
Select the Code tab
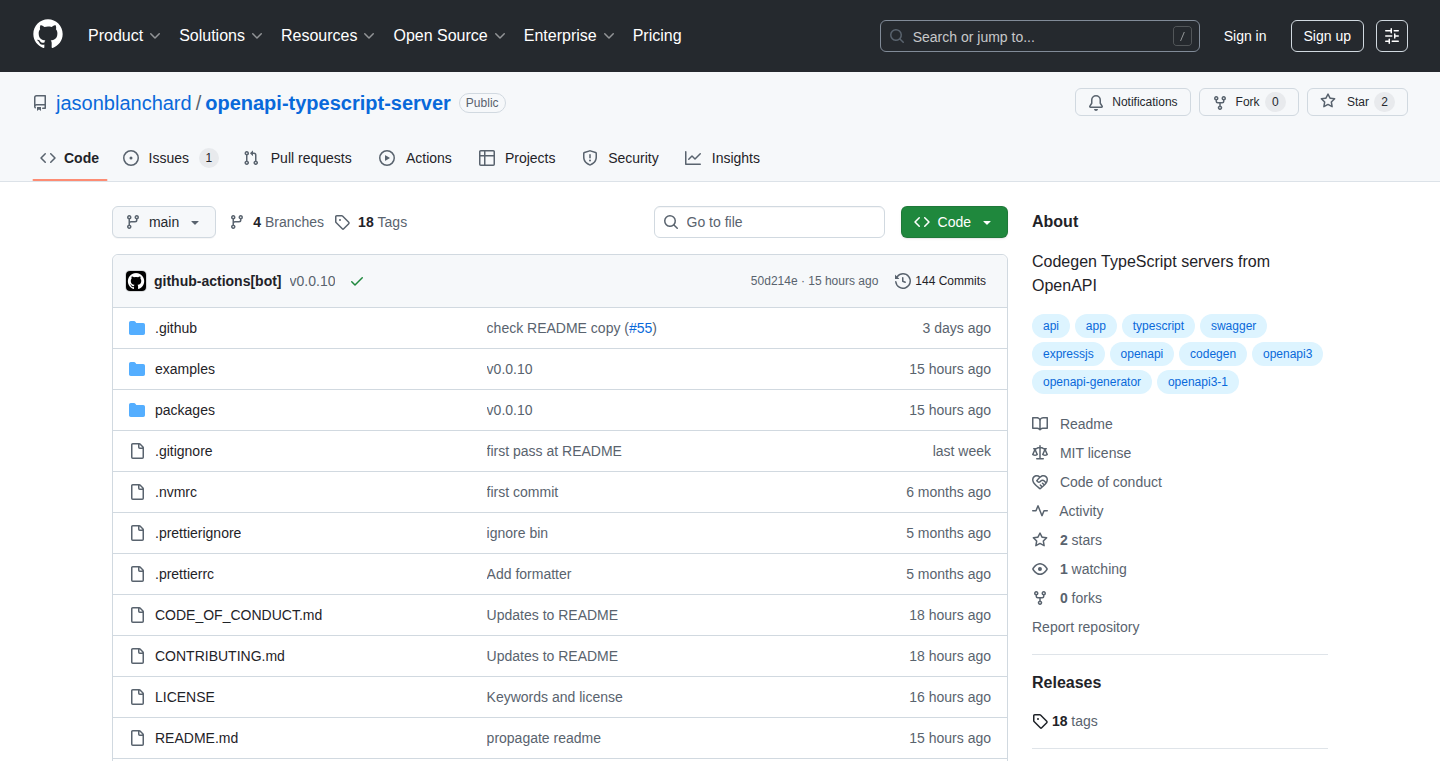[70, 158]
